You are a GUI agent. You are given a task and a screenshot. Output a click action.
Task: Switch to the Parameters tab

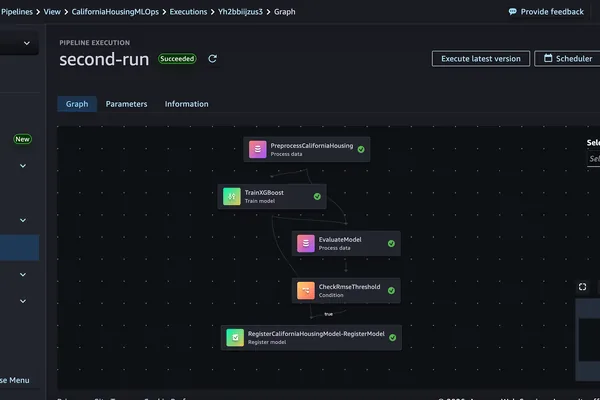[126, 104]
